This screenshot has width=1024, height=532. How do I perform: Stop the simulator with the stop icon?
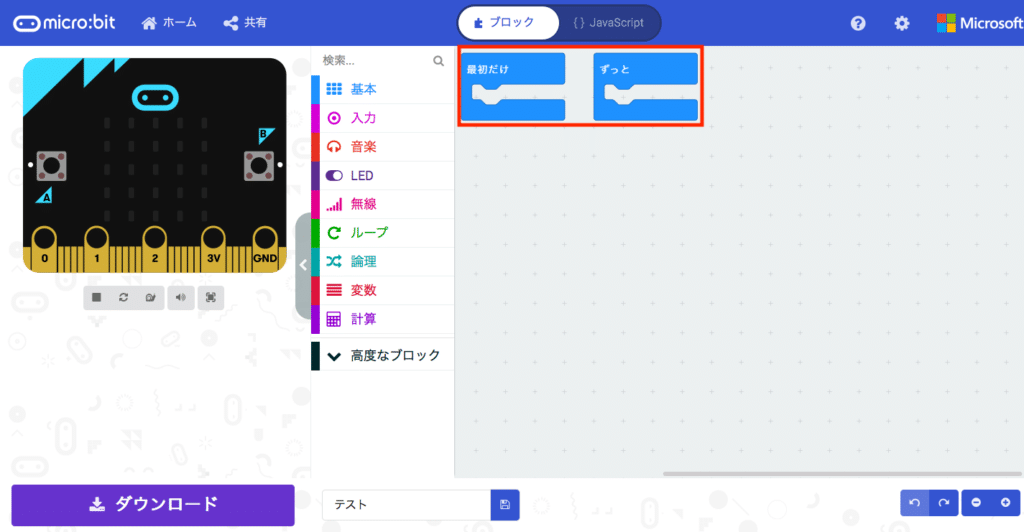tap(97, 298)
